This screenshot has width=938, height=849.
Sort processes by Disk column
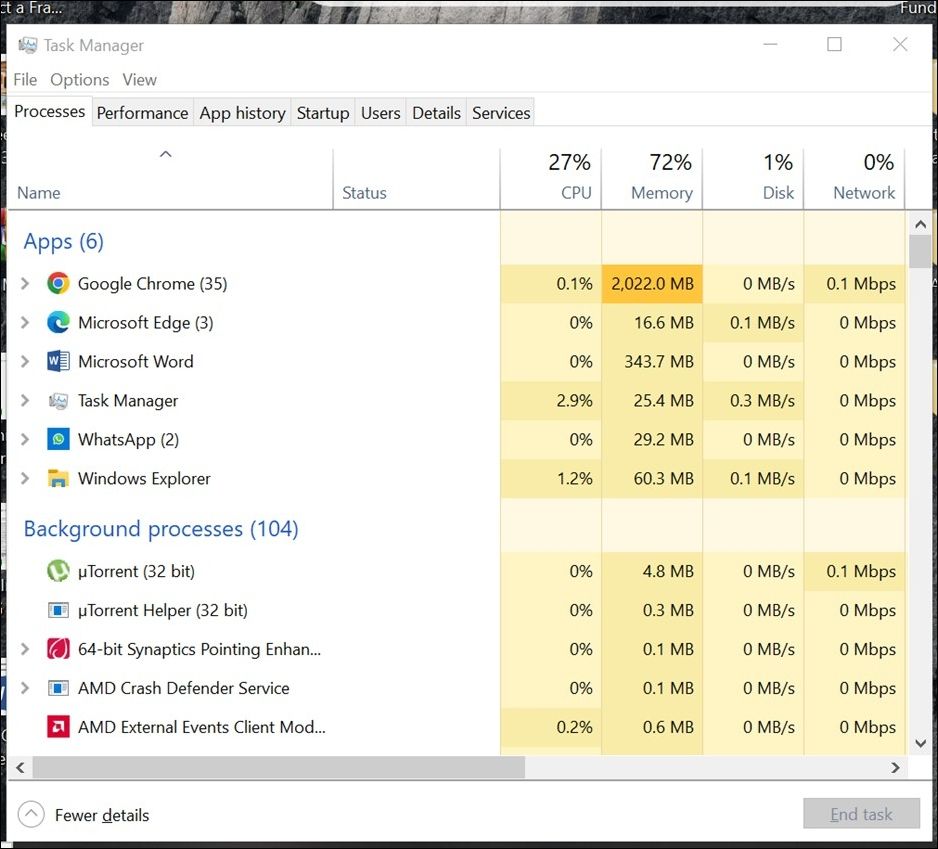(753, 179)
